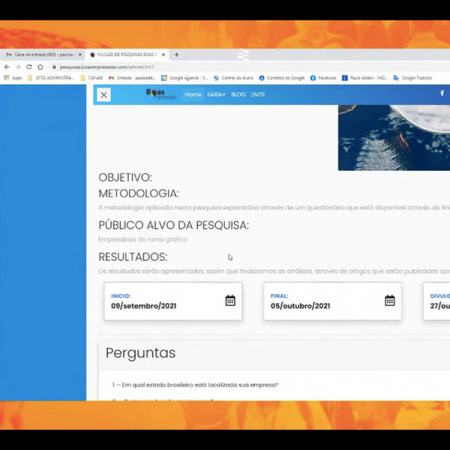
Task: Open the BLOG menu item
Action: coord(238,95)
